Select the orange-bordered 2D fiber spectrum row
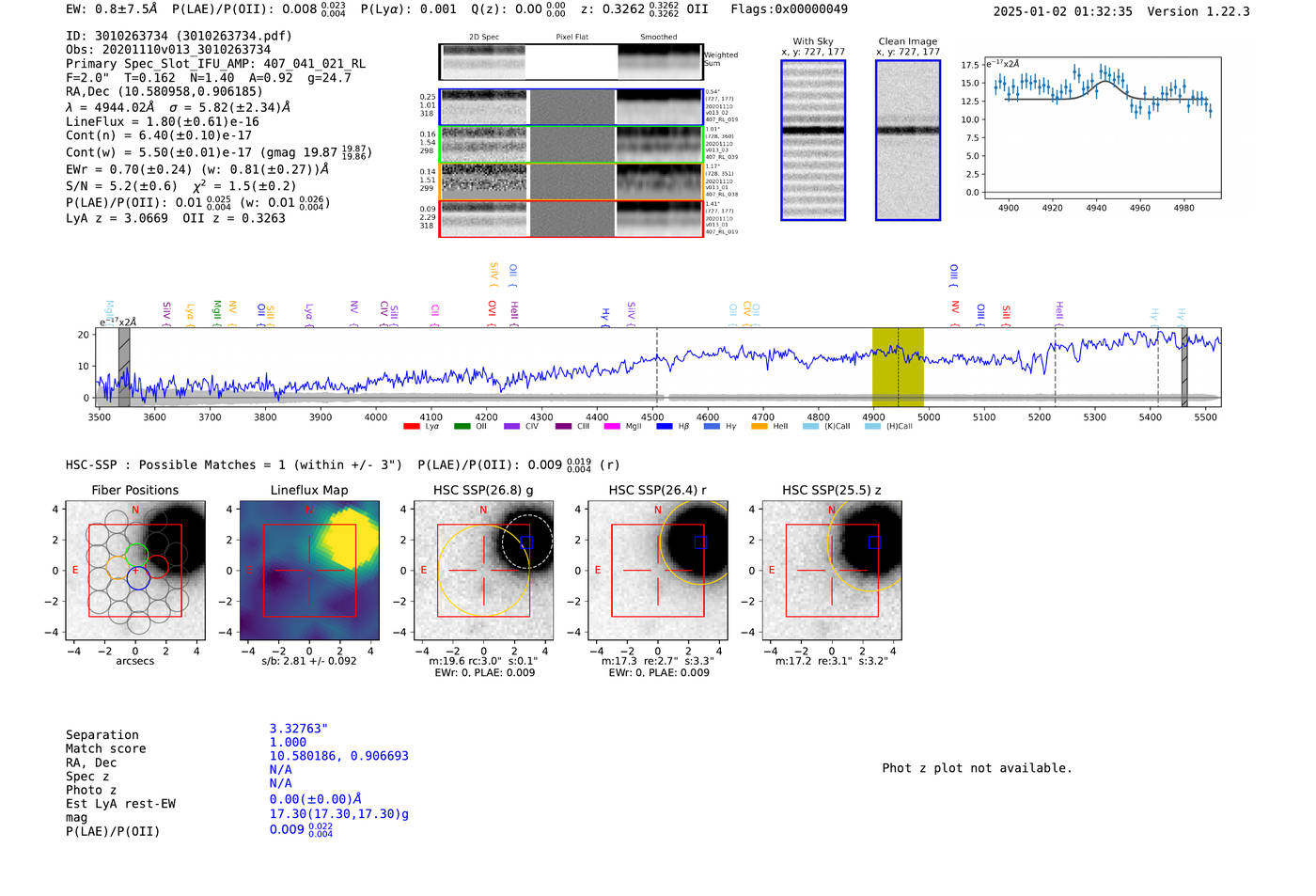Viewport: 1316px width, 896px height. 571,181
